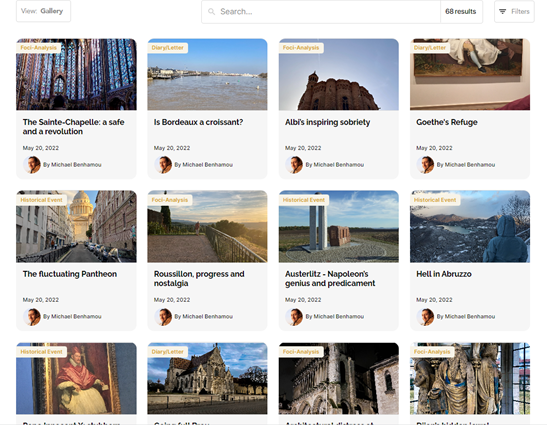Click Foci-Analysis tag on gilded statues card
This screenshot has height=425, width=547.
432,351
